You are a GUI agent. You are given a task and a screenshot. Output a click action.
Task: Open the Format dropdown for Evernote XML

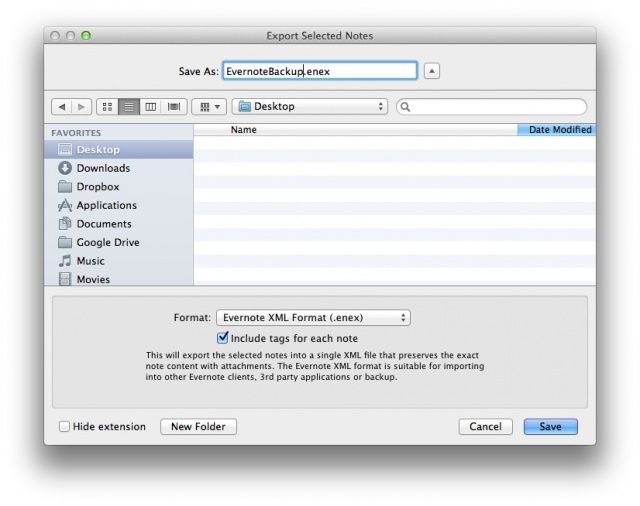click(x=313, y=317)
